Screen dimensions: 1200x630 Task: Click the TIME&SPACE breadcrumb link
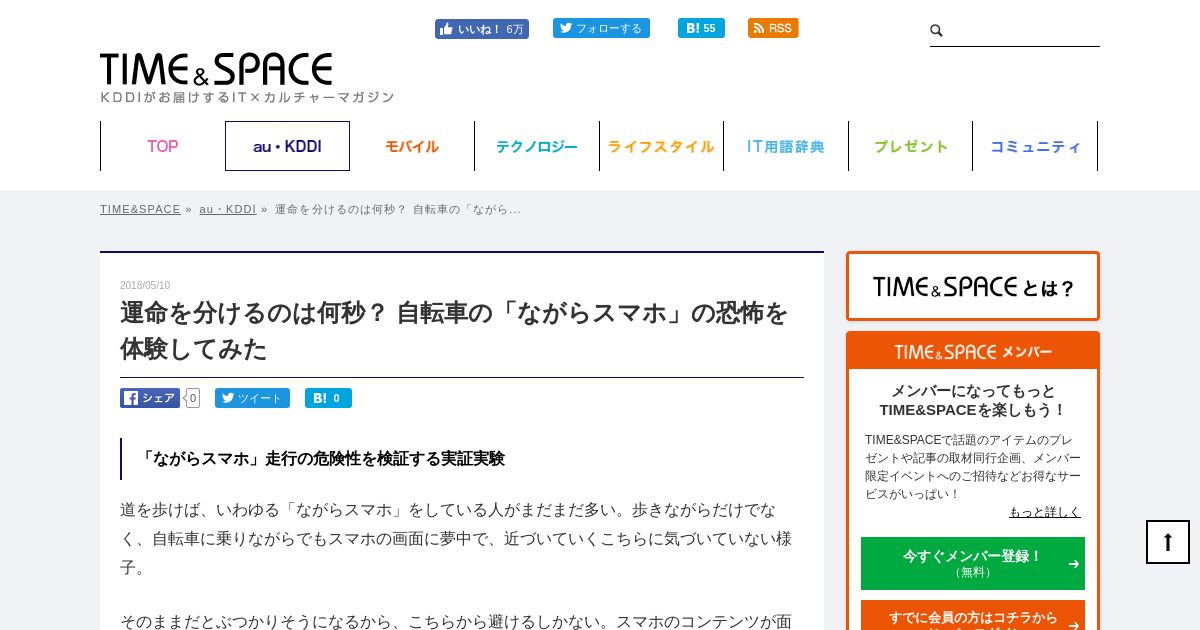[x=140, y=209]
